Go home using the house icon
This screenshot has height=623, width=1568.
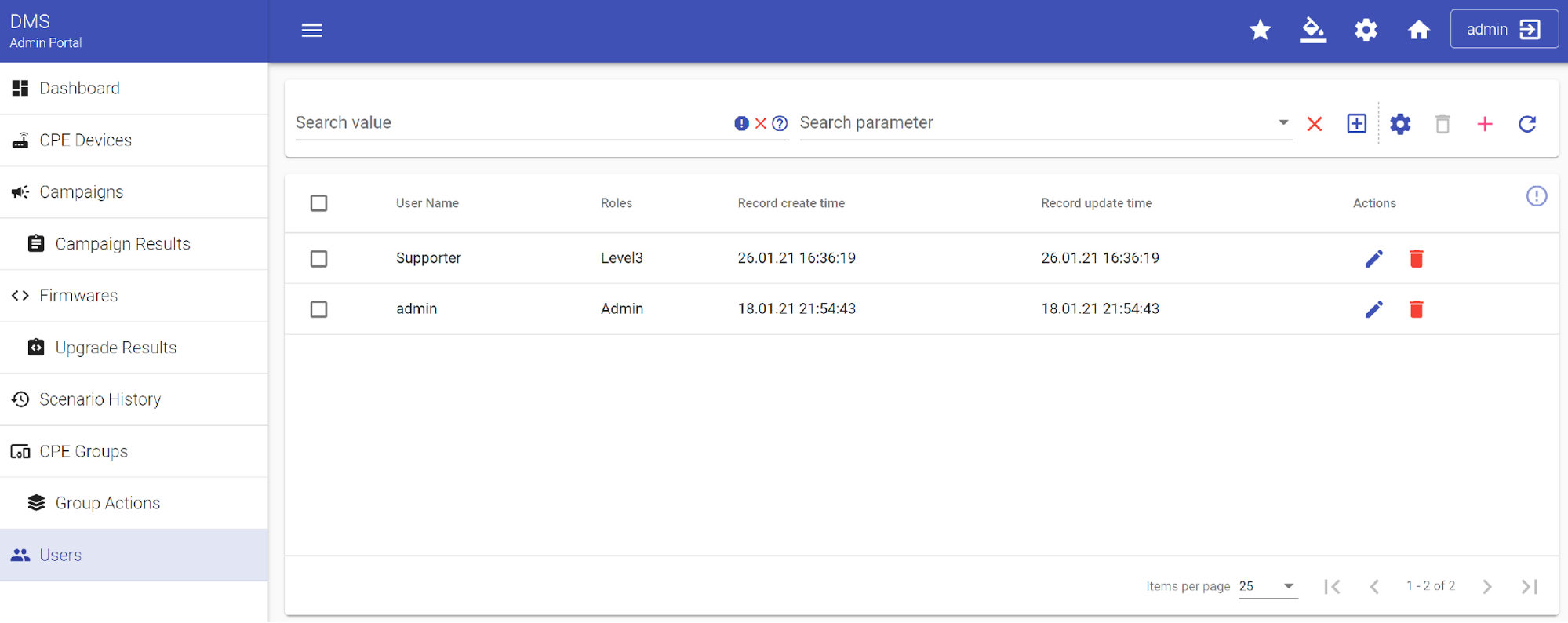1418,30
